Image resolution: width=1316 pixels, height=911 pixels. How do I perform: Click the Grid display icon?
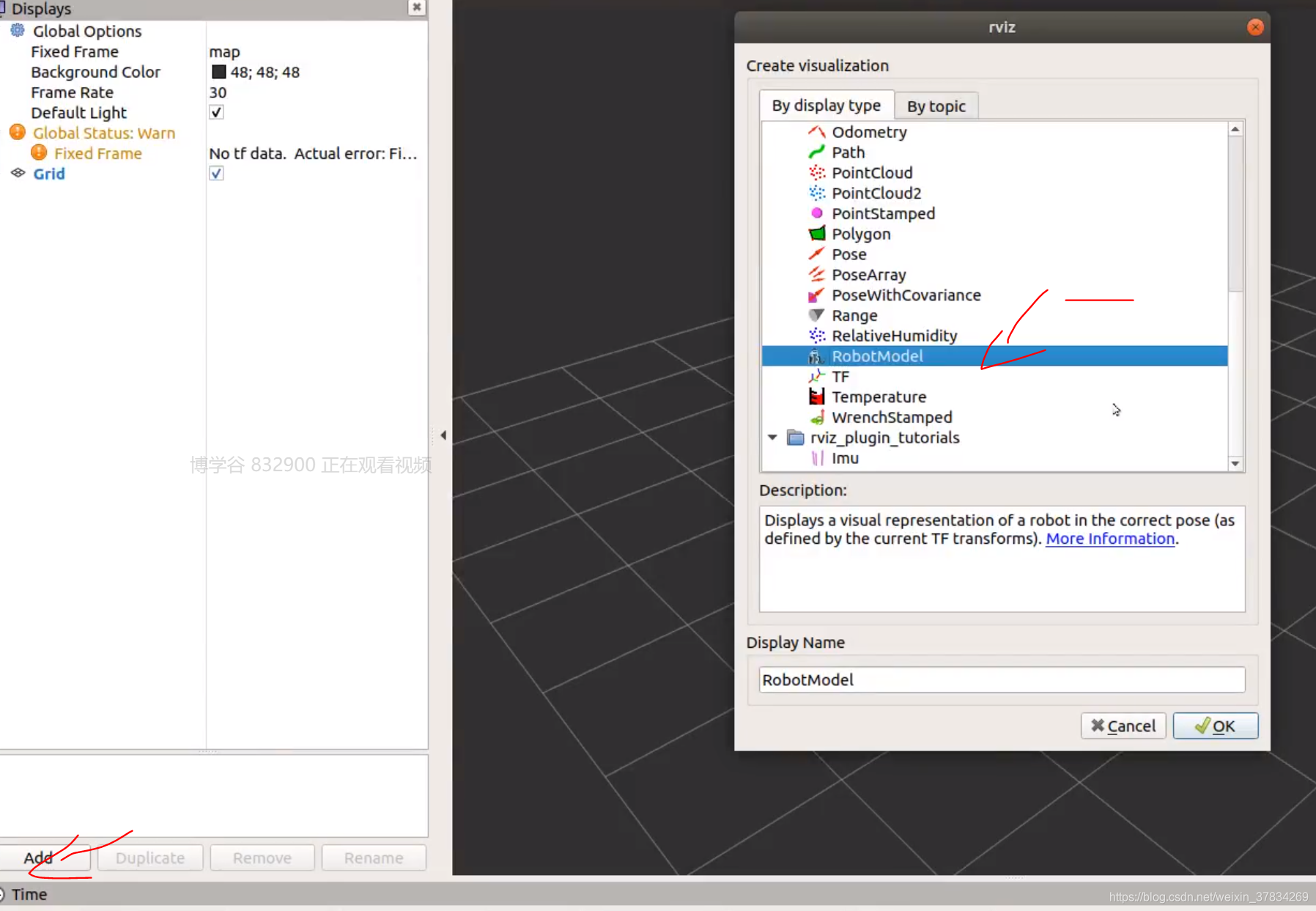click(18, 174)
